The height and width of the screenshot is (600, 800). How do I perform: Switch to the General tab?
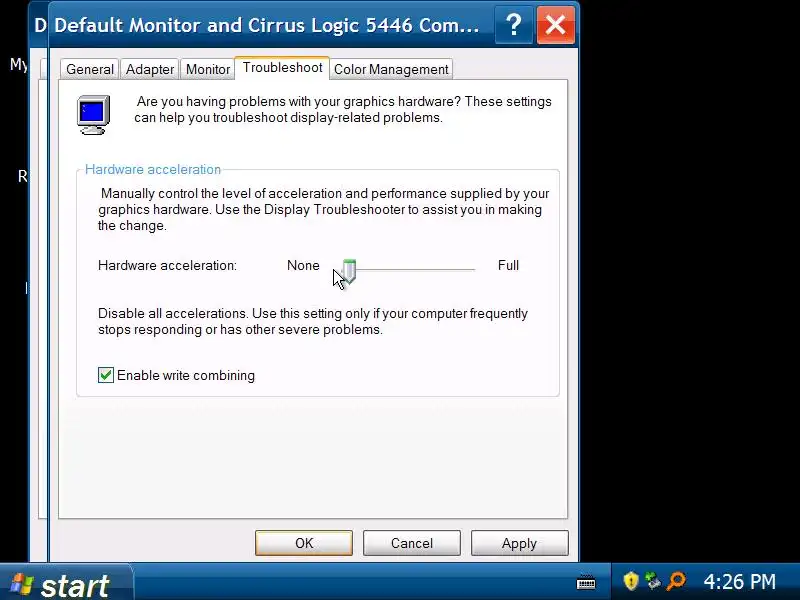pos(90,69)
